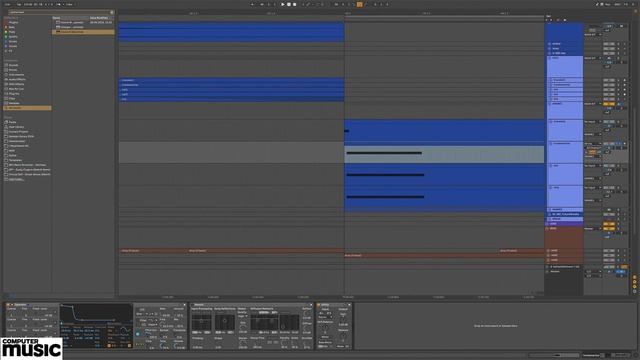
Task: Click the Operator envelope display
Action: [96, 313]
